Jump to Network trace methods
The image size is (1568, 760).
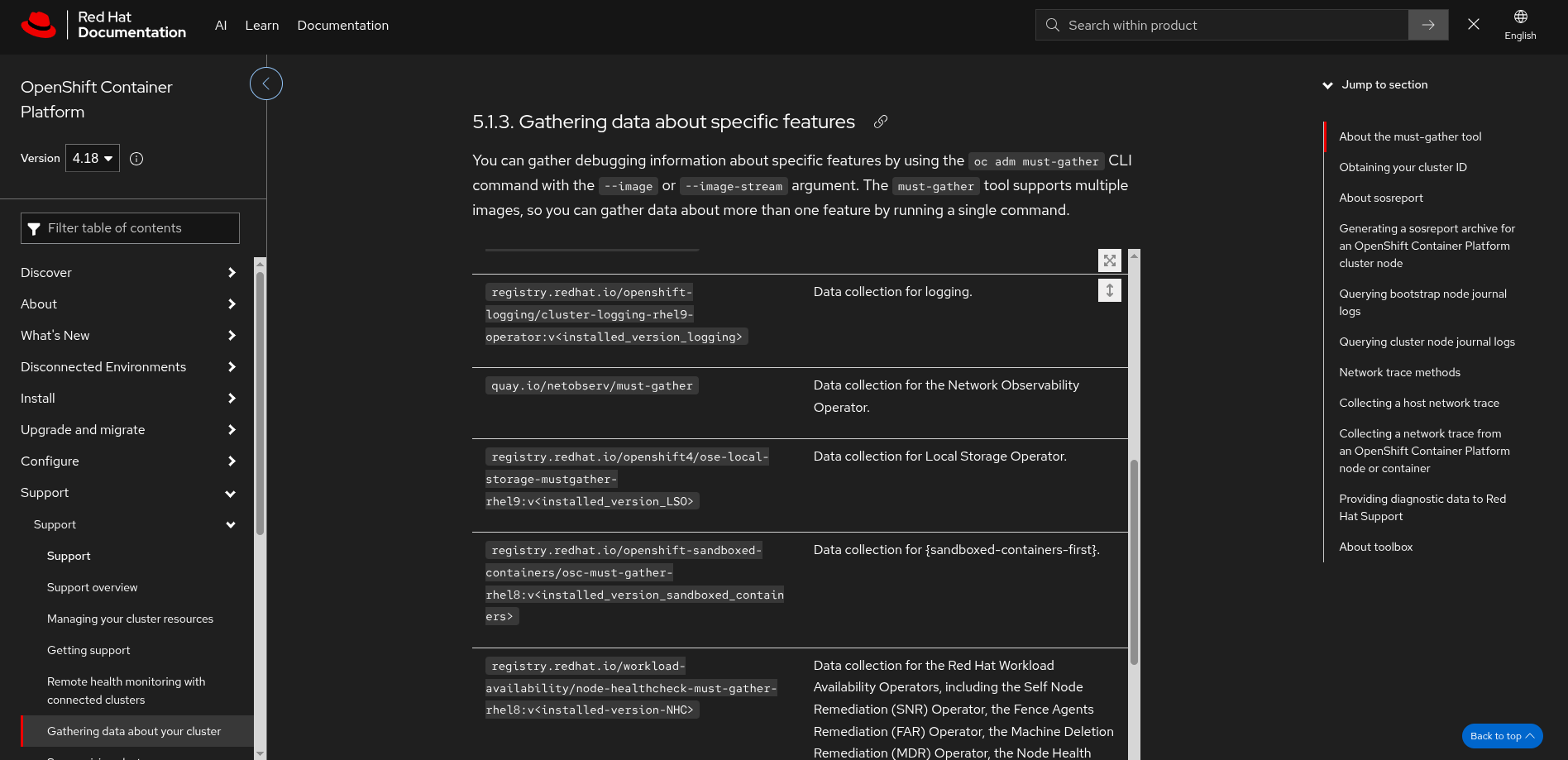(x=1399, y=372)
